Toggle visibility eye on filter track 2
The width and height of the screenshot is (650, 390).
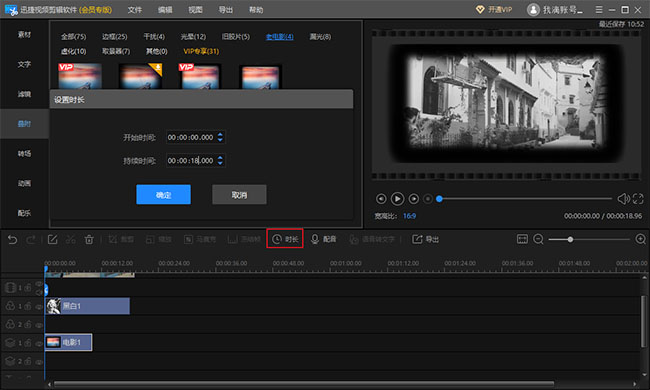39,325
